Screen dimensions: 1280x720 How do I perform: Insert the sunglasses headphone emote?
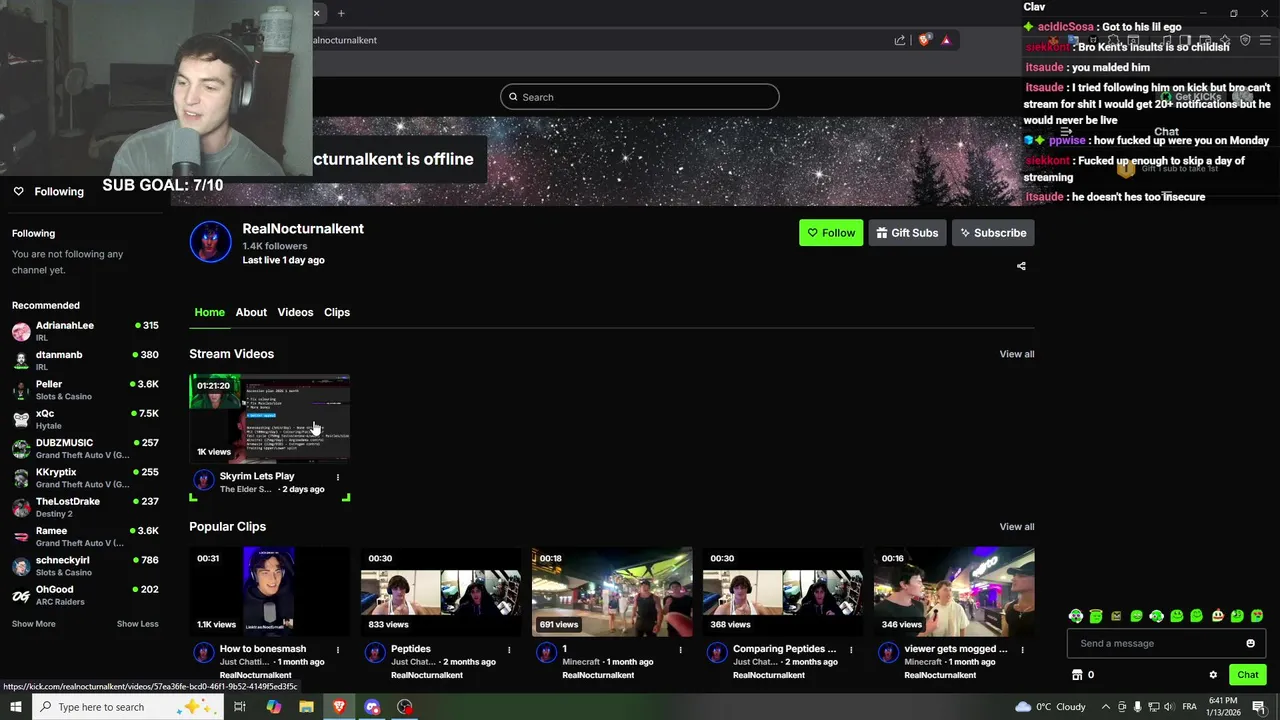(x=1076, y=616)
